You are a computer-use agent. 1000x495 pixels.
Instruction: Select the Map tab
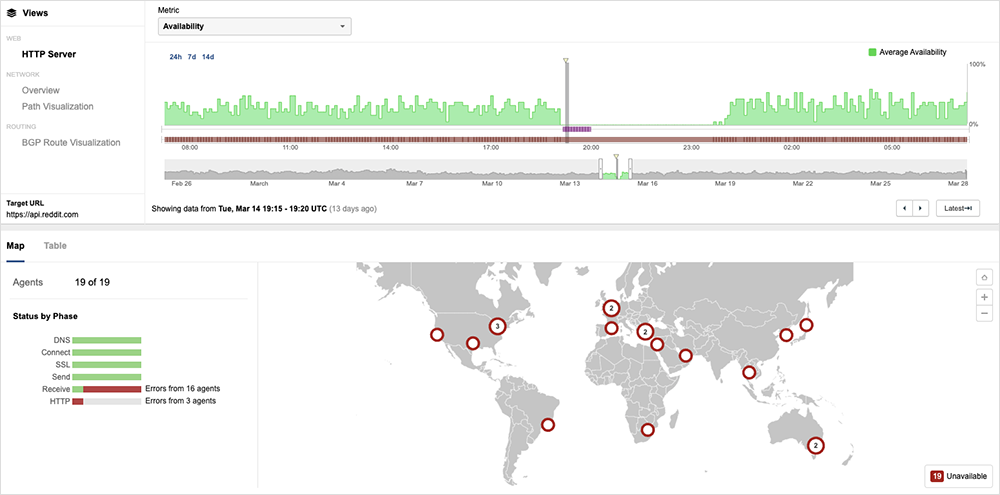[x=15, y=245]
